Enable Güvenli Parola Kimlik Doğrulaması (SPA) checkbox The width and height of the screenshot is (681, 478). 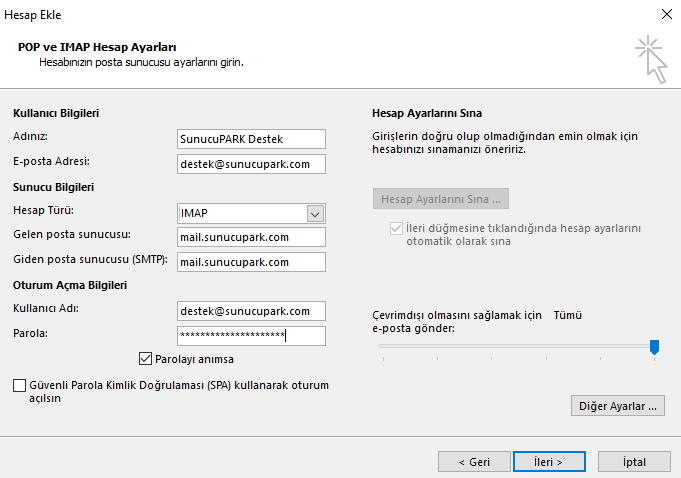pyautogui.click(x=20, y=385)
